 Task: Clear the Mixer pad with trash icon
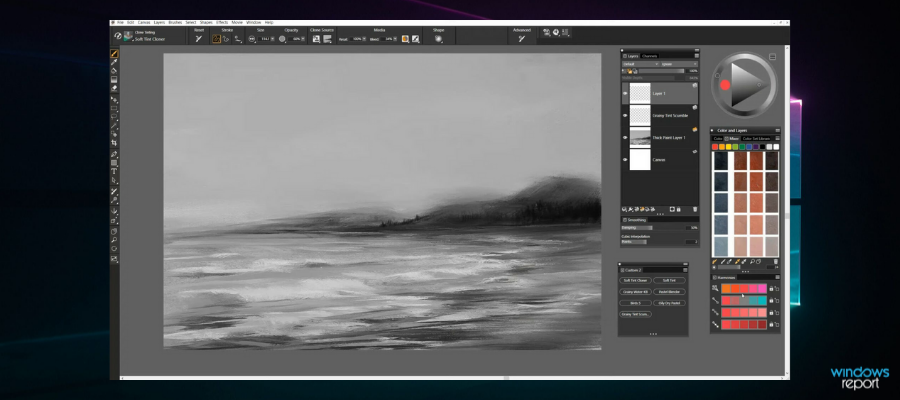point(775,262)
